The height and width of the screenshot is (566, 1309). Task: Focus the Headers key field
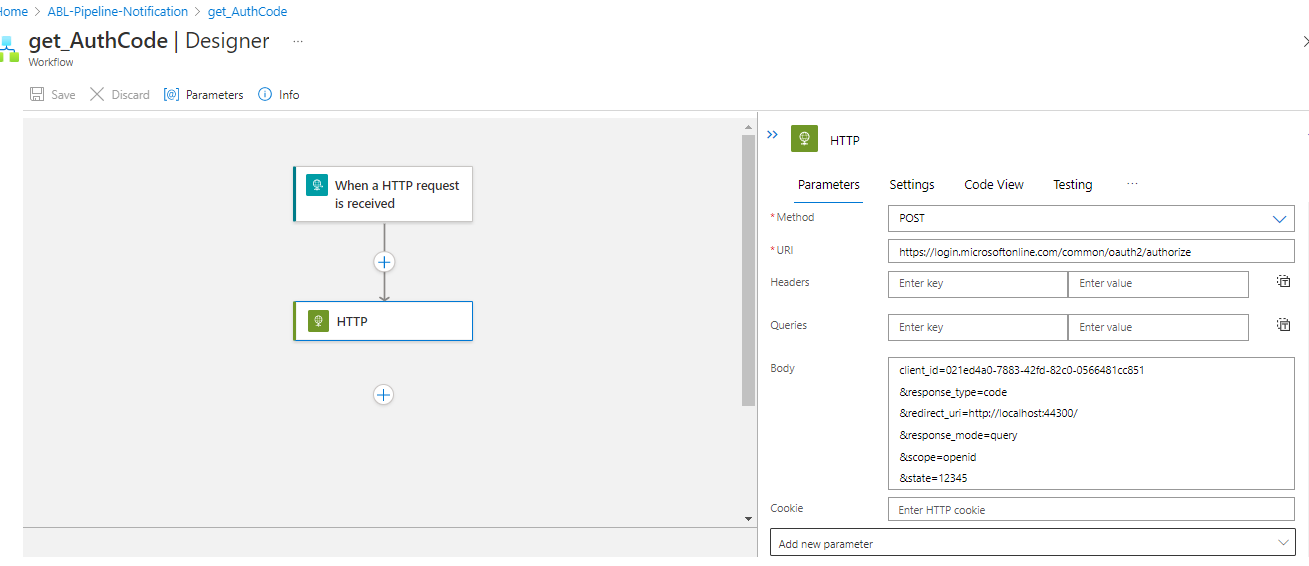coord(978,284)
